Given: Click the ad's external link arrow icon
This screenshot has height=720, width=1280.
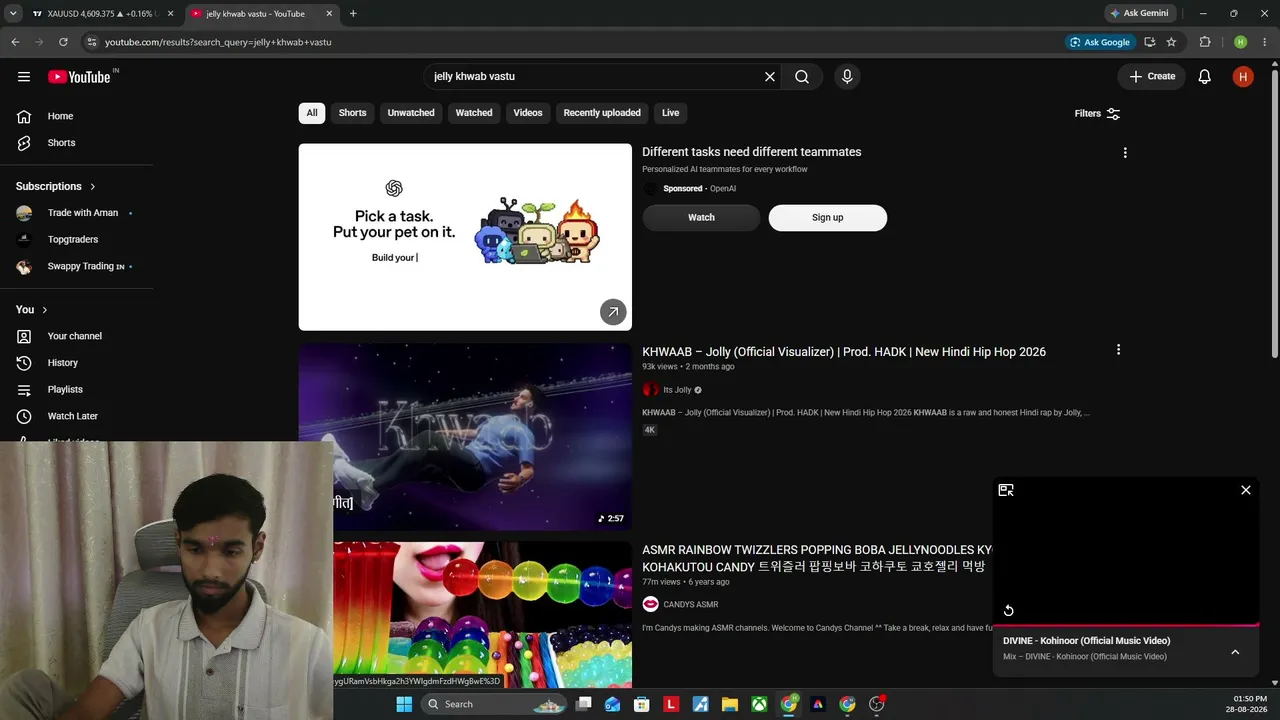Looking at the screenshot, I should 613,312.
